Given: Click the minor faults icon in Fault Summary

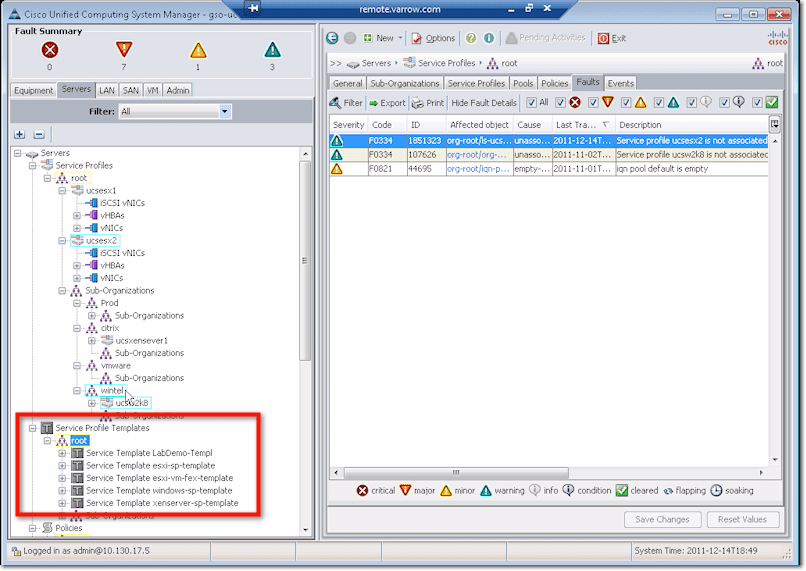Looking at the screenshot, I should (x=198, y=50).
